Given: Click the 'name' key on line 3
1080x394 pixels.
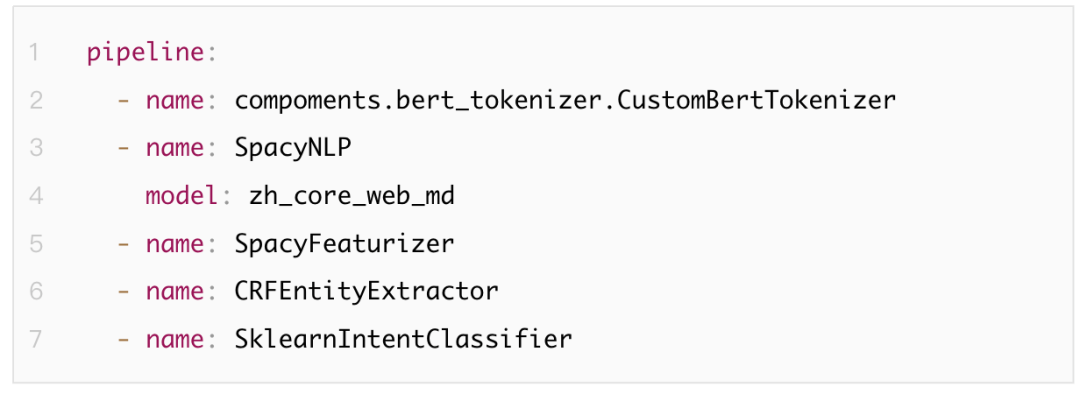Looking at the screenshot, I should tap(175, 149).
